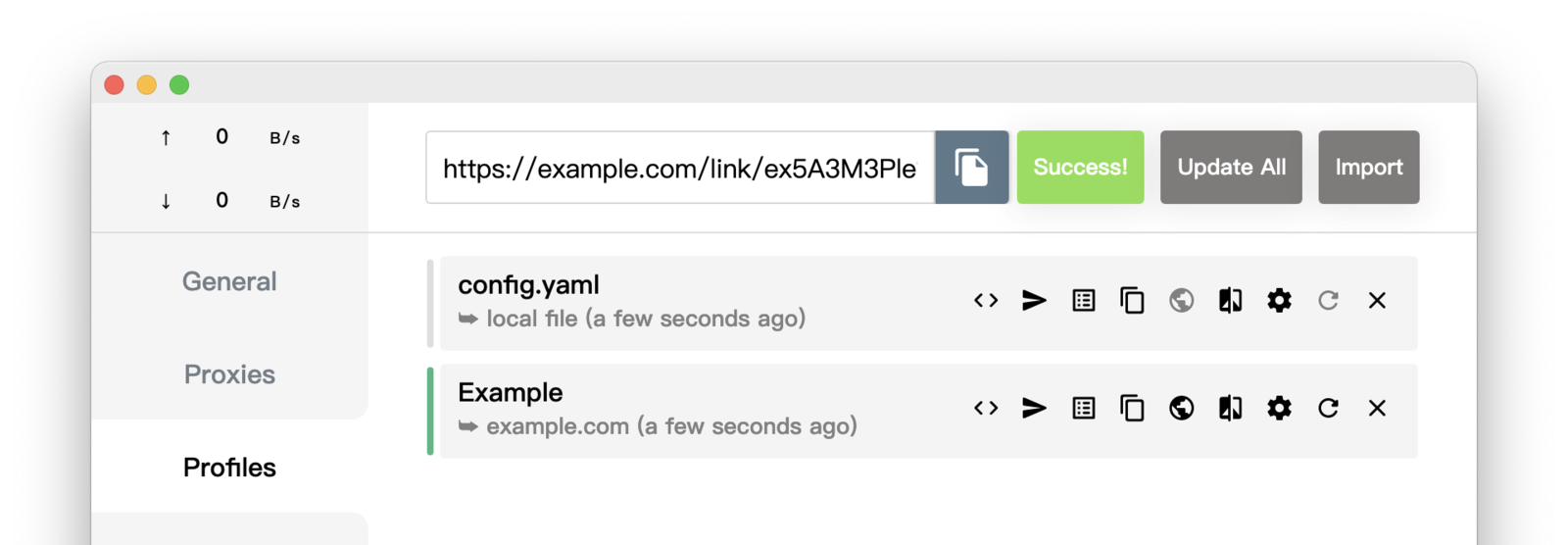This screenshot has width=1568, height=545.
Task: Open settings gear for config.yaml
Action: point(1279,300)
